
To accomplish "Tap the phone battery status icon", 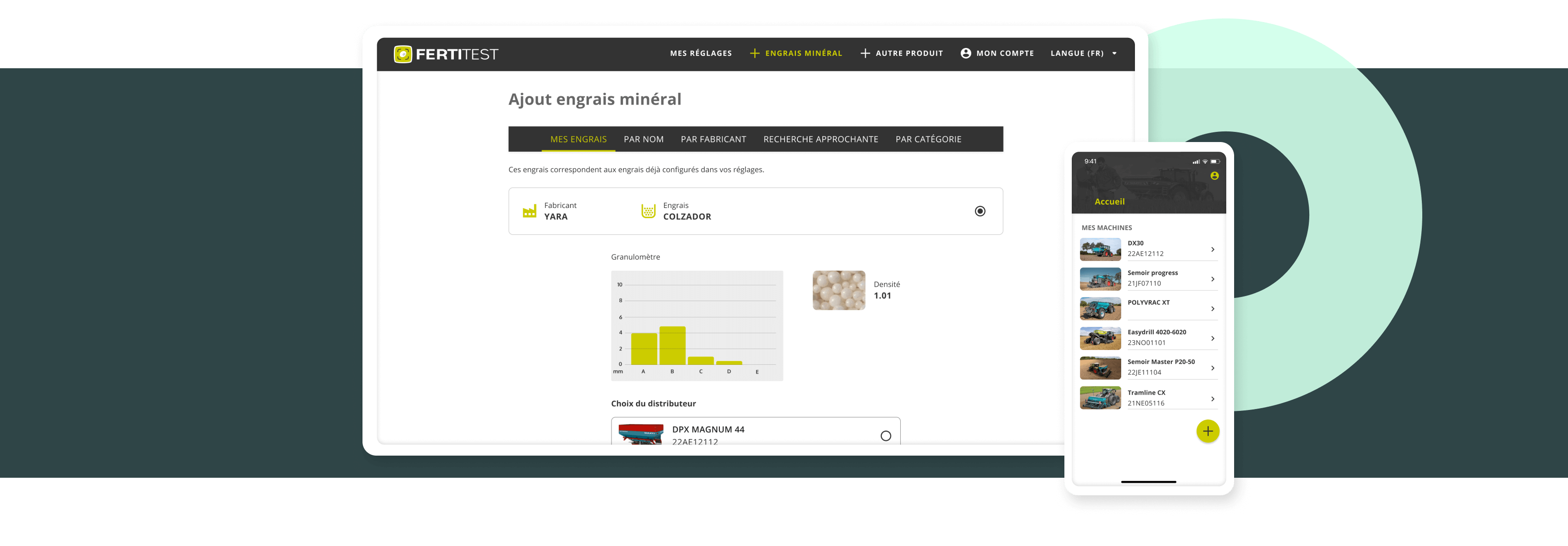I will pos(1215,162).
